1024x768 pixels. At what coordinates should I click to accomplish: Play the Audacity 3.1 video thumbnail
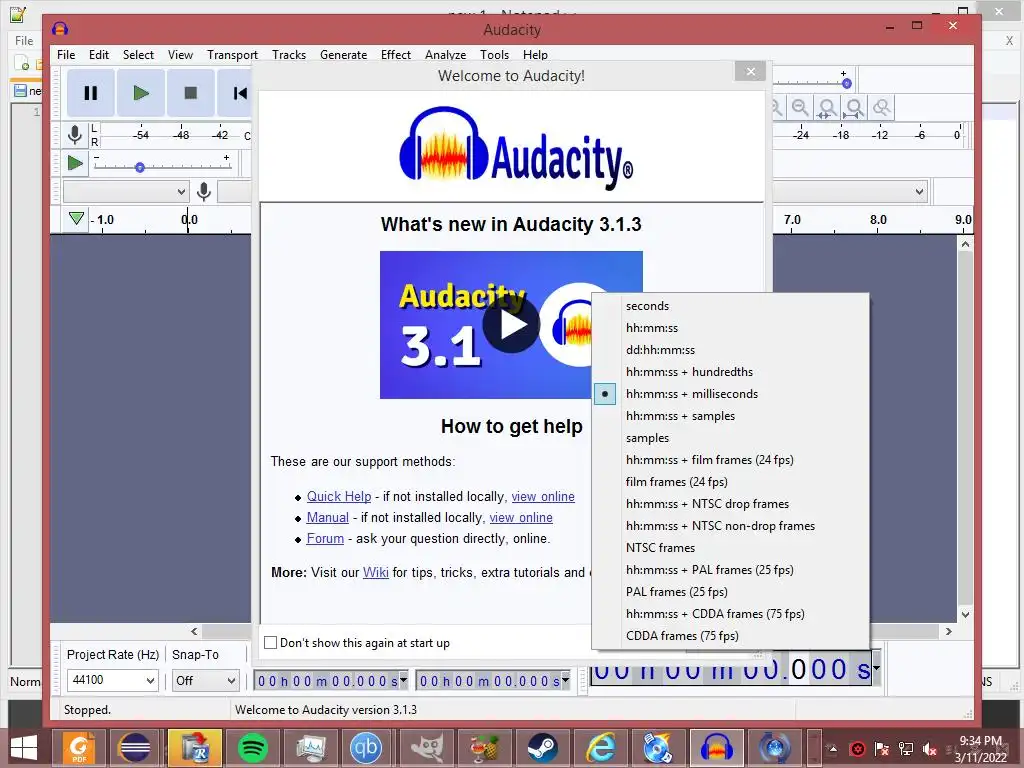[511, 325]
